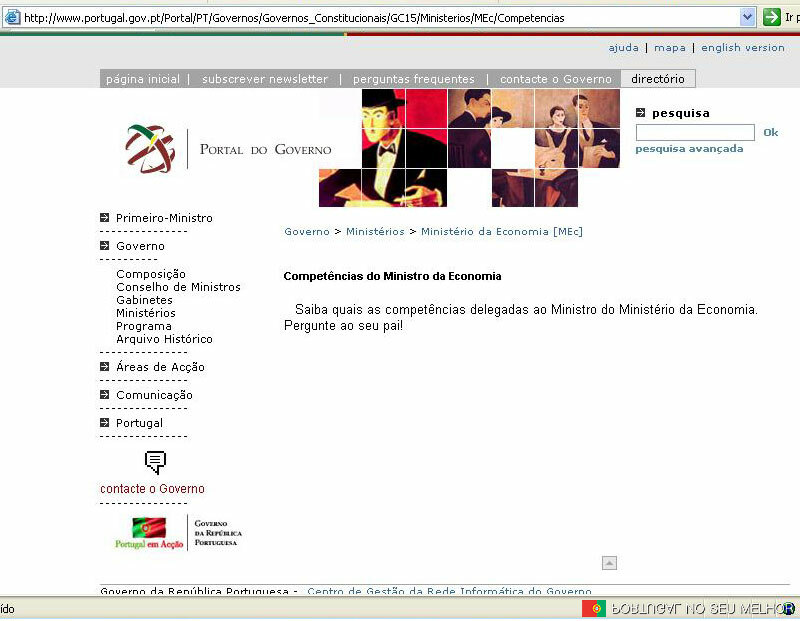Click the Portuguese flag icon in status bar
Image resolution: width=800 pixels, height=621 pixels.
pos(594,608)
